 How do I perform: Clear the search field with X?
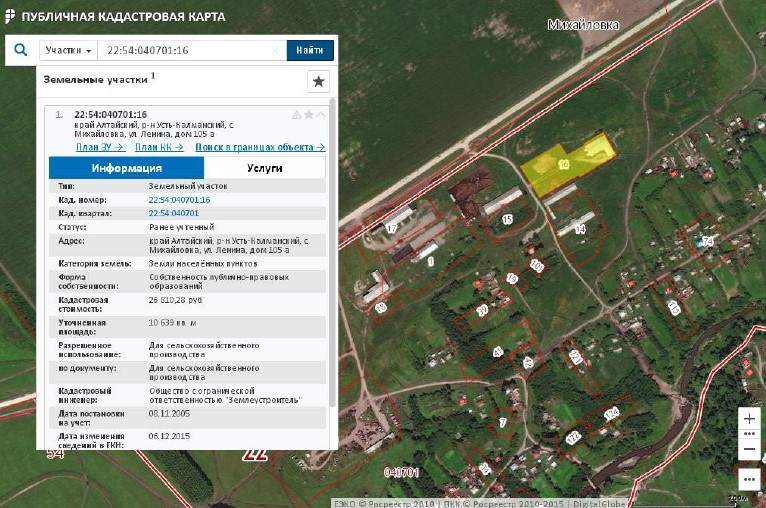(x=276, y=51)
